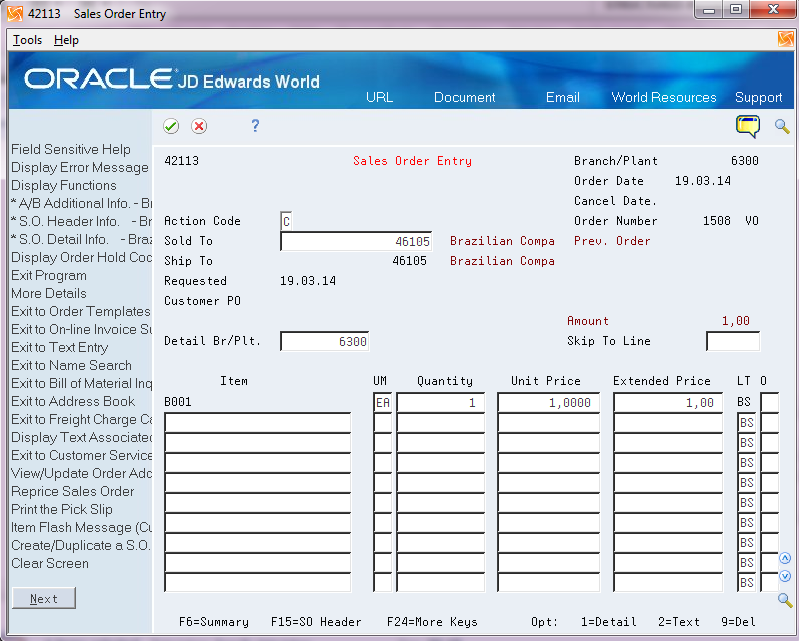Image resolution: width=799 pixels, height=641 pixels.
Task: Click the UM field containing EA
Action: point(383,403)
